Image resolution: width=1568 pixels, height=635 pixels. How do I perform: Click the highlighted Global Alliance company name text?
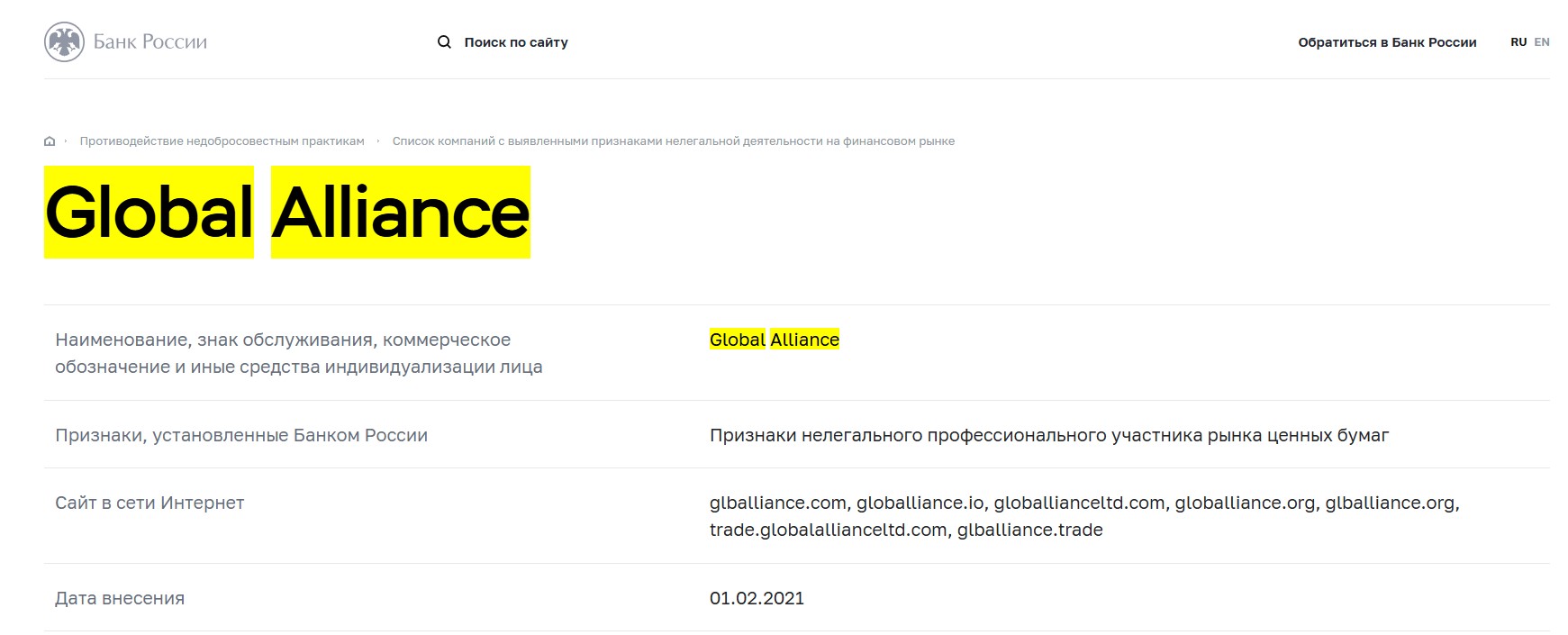click(x=774, y=340)
